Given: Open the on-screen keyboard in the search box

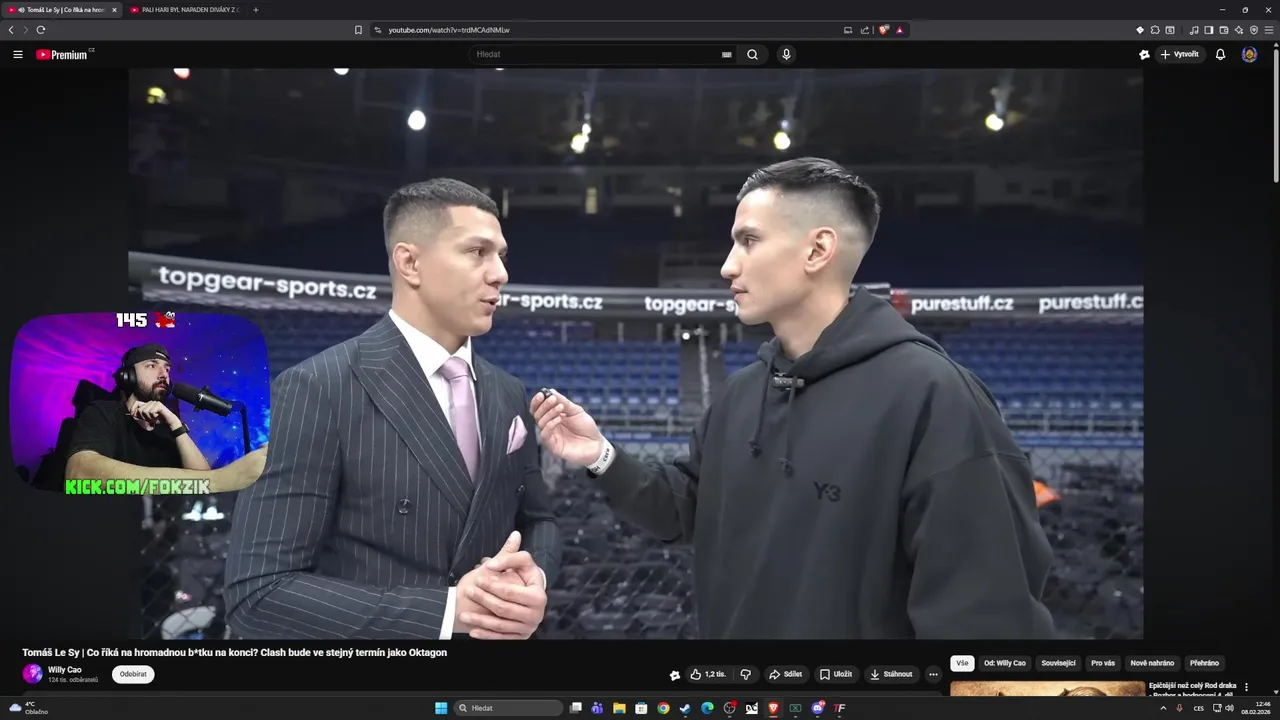Looking at the screenshot, I should pos(727,55).
